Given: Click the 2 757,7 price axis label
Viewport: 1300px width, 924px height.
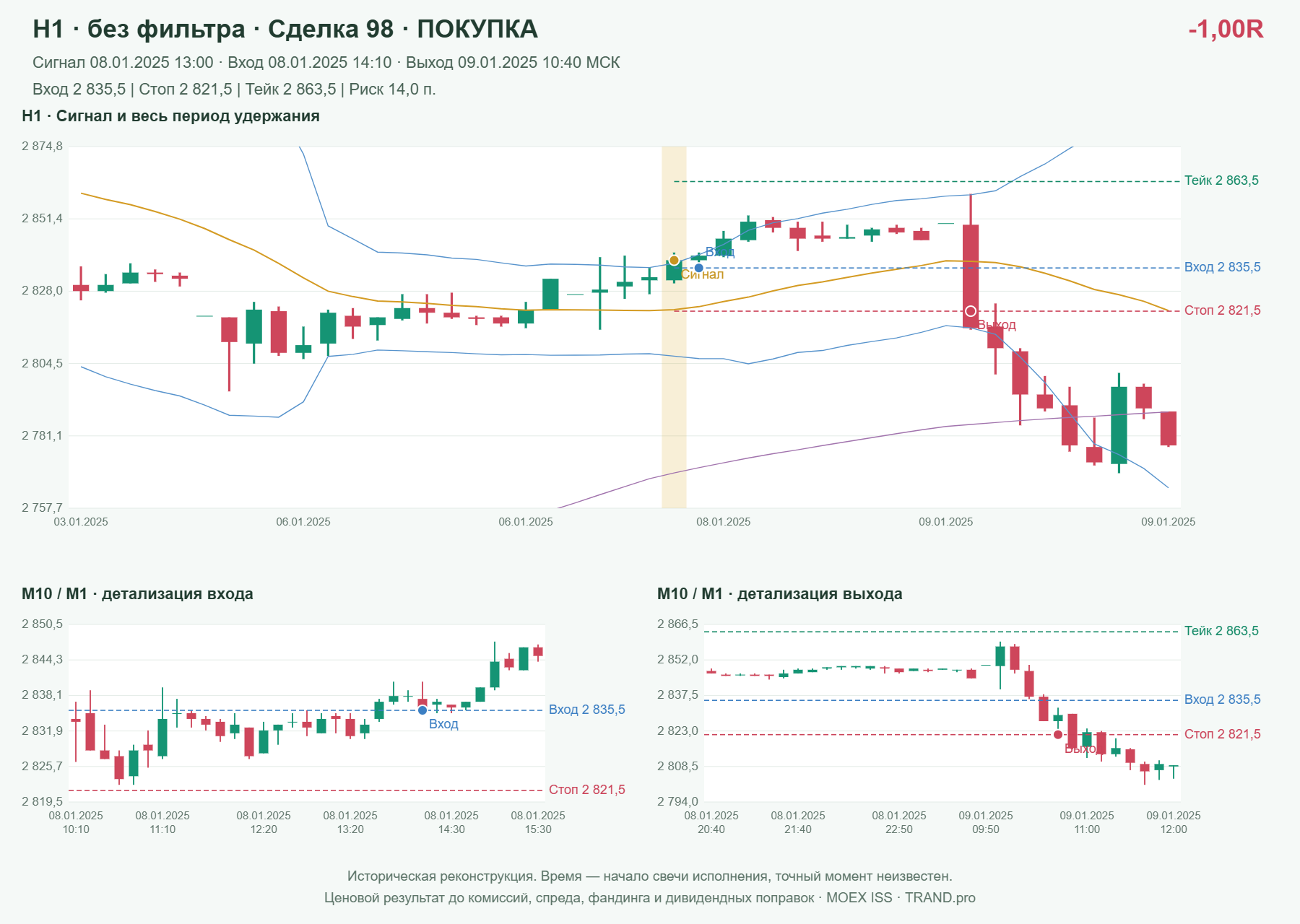Looking at the screenshot, I should coord(42,507).
